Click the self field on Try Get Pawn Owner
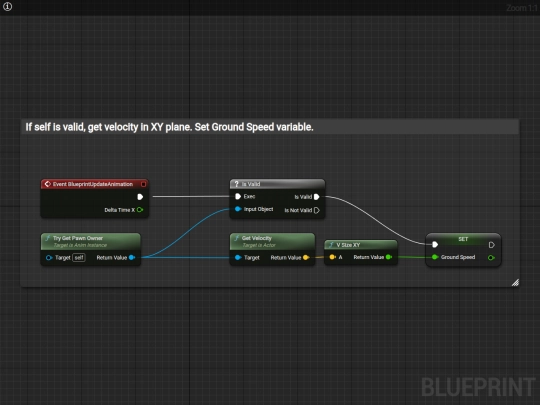Image resolution: width=540 pixels, height=405 pixels. point(79,258)
